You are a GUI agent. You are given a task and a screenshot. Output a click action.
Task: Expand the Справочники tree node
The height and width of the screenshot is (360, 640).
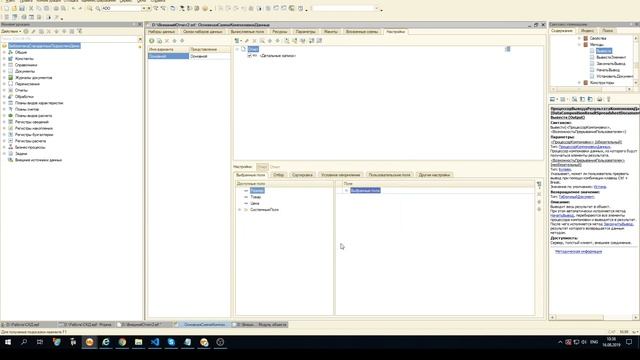pyautogui.click(x=4, y=65)
